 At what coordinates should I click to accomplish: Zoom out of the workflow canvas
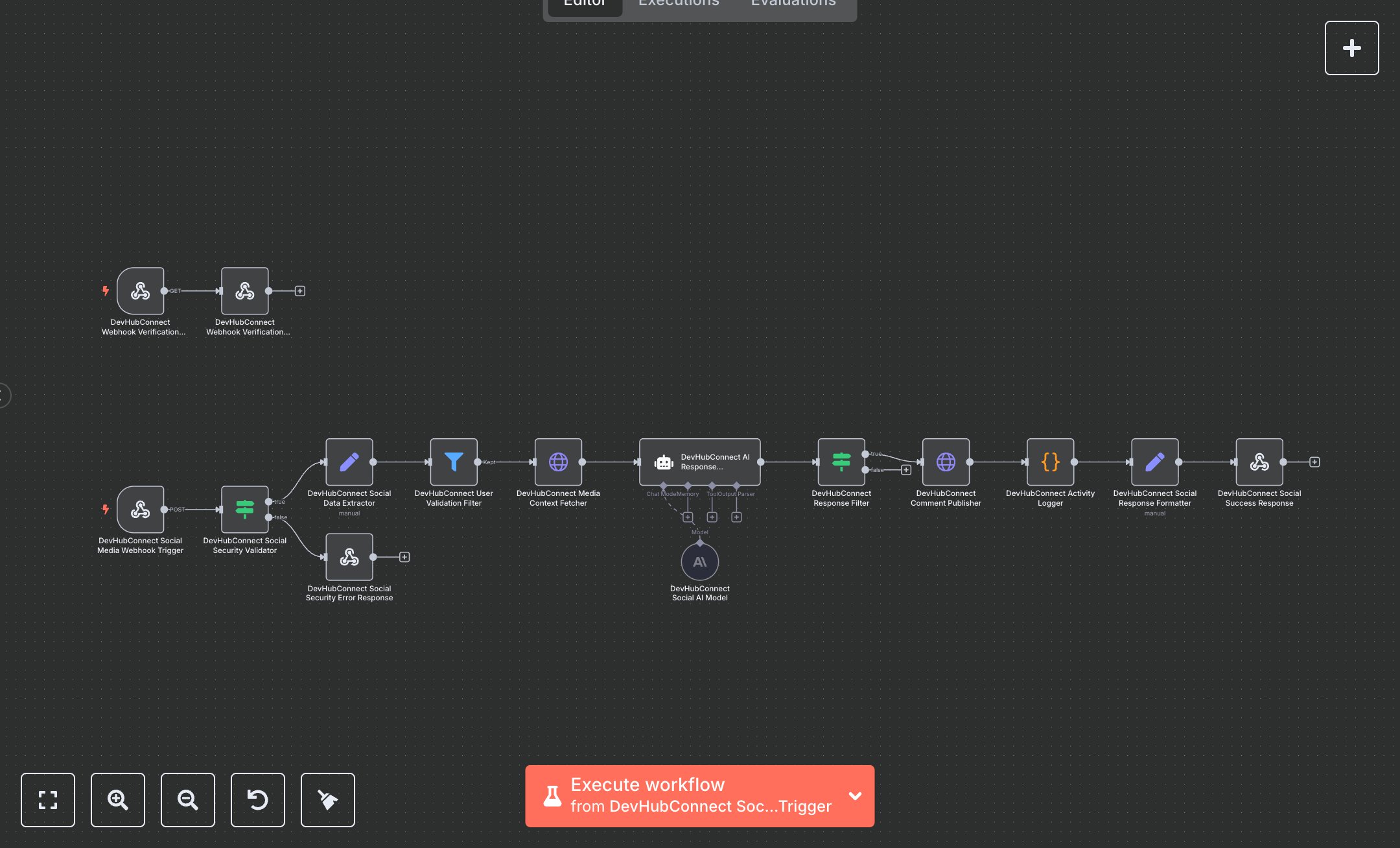[187, 799]
